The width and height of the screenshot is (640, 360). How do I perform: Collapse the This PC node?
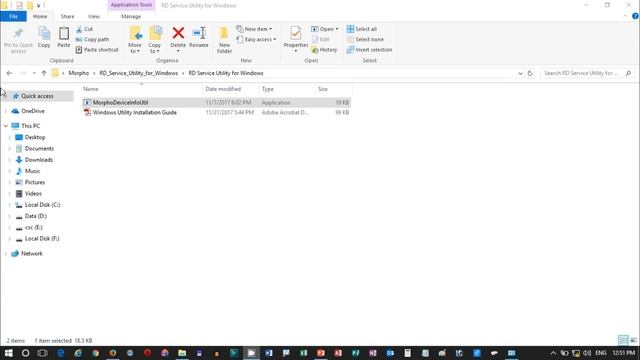pos(6,126)
